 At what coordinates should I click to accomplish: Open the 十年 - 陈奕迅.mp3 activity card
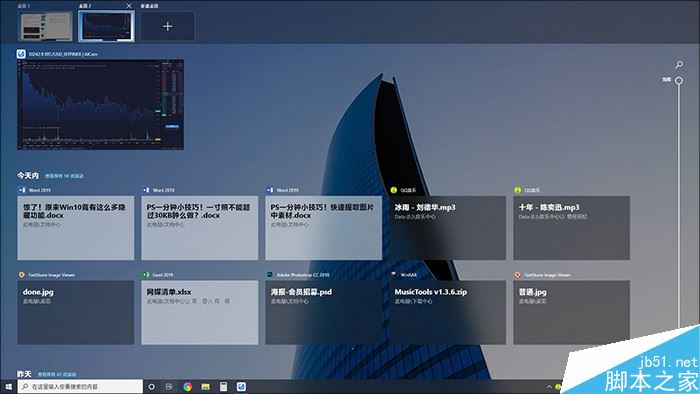571,228
